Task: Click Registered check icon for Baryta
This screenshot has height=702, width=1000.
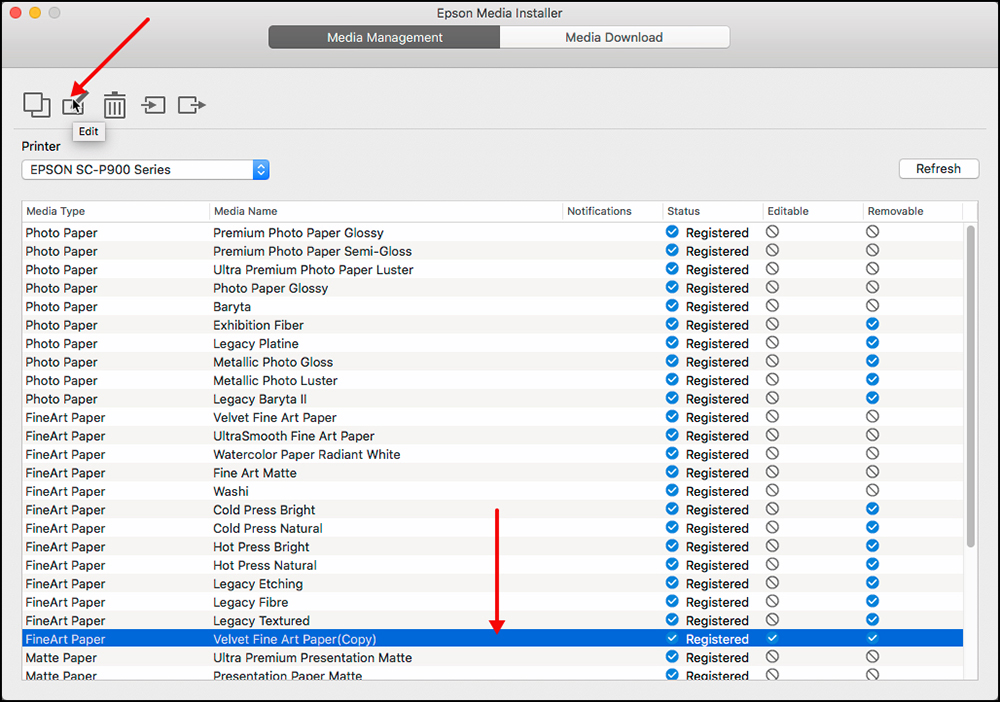Action: (672, 305)
